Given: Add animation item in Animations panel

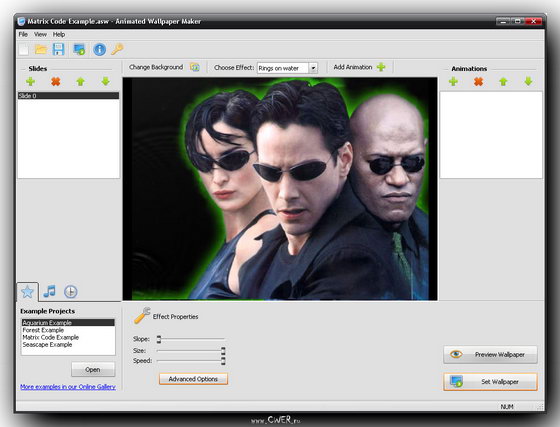Looking at the screenshot, I should [454, 81].
